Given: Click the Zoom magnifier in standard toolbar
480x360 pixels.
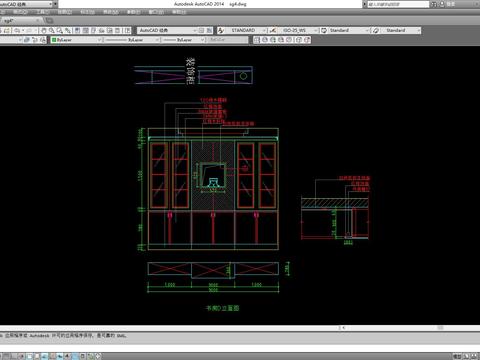Looking at the screenshot, I should tap(52, 30).
